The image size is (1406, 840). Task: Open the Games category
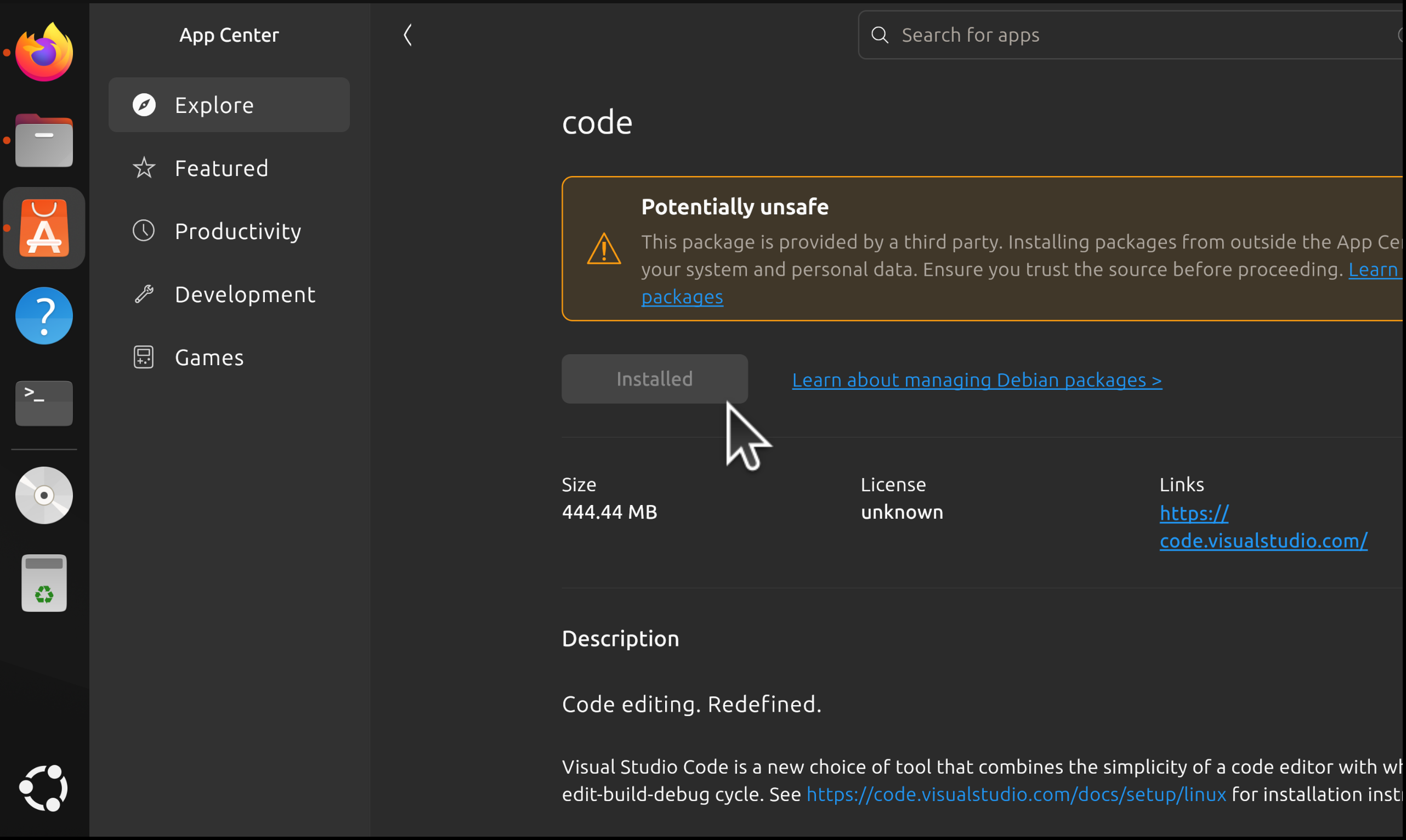(x=229, y=357)
